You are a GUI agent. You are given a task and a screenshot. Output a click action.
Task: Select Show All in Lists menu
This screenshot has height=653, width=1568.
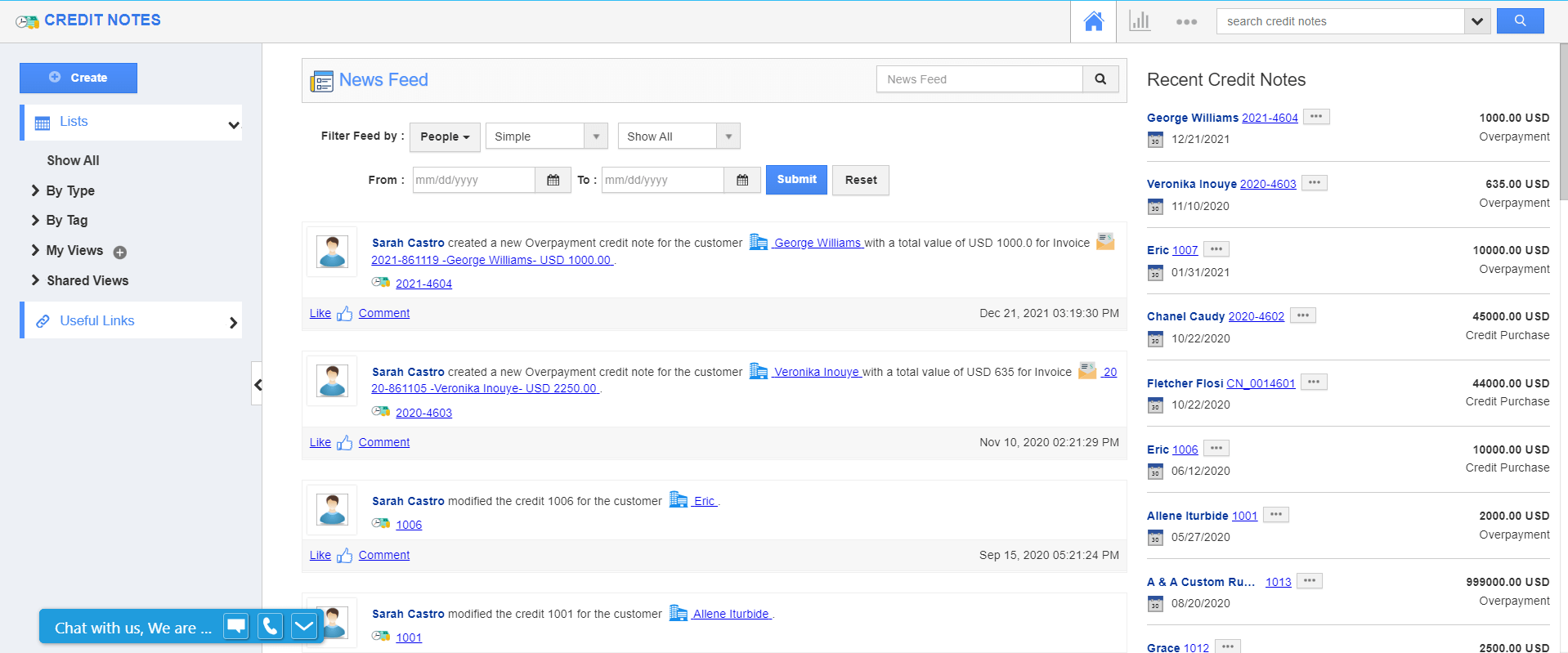(73, 160)
